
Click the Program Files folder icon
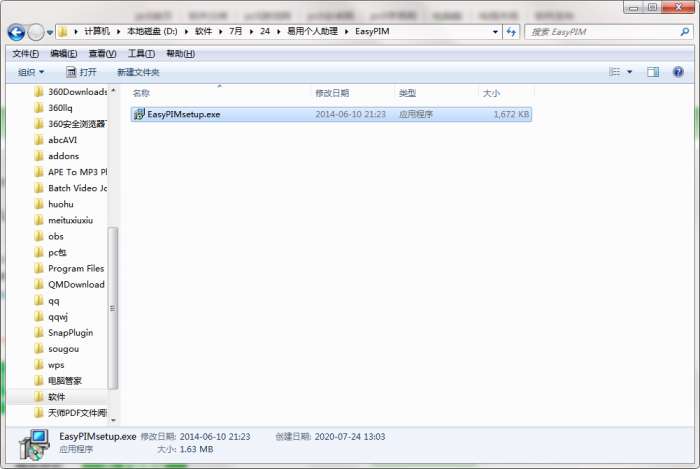39,268
